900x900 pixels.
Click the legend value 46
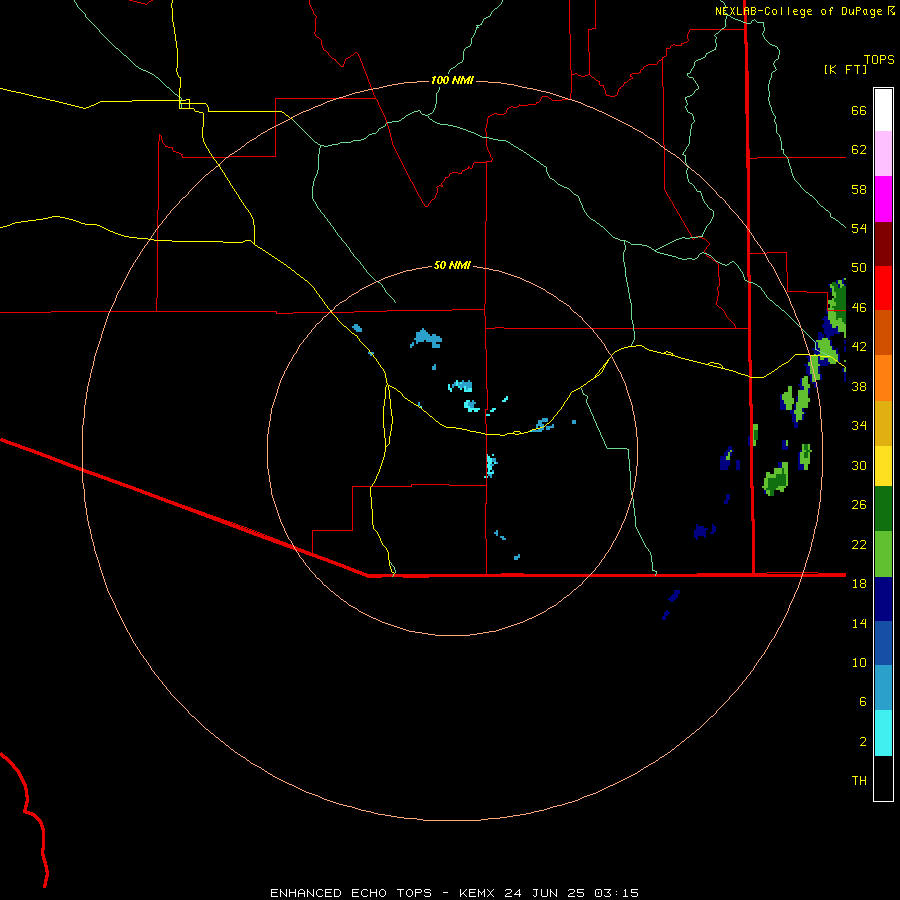tap(859, 308)
